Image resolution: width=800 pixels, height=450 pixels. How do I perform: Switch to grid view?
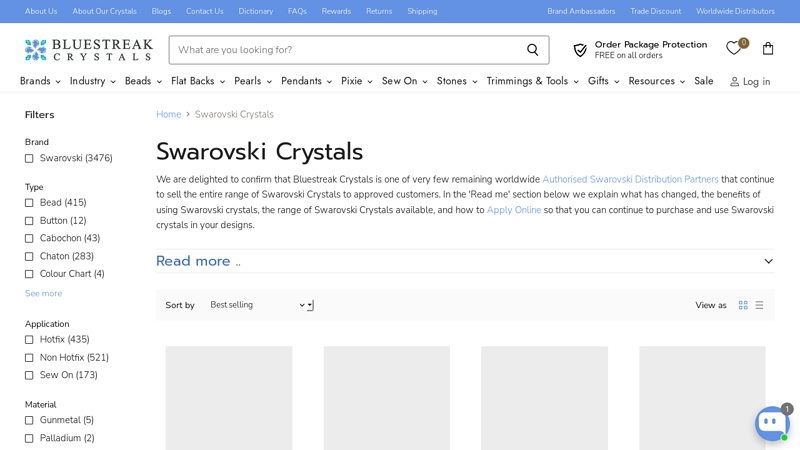point(743,305)
